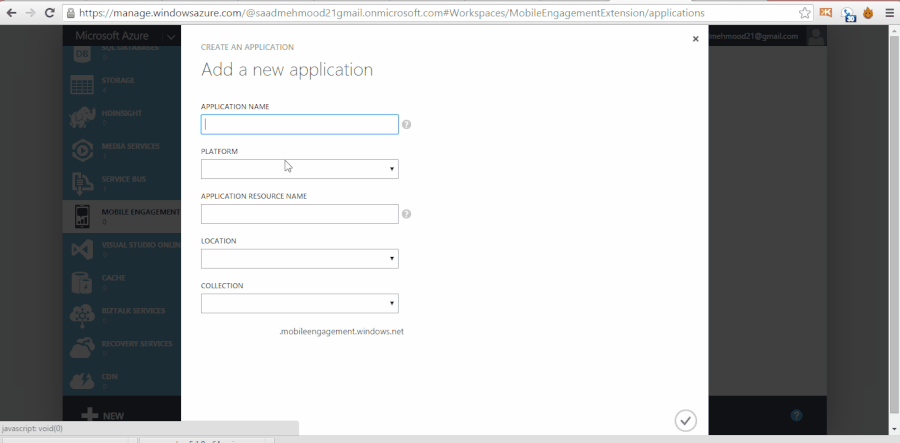Confirm with the checkmark button
Viewport: 900px width, 443px height.
pos(685,421)
